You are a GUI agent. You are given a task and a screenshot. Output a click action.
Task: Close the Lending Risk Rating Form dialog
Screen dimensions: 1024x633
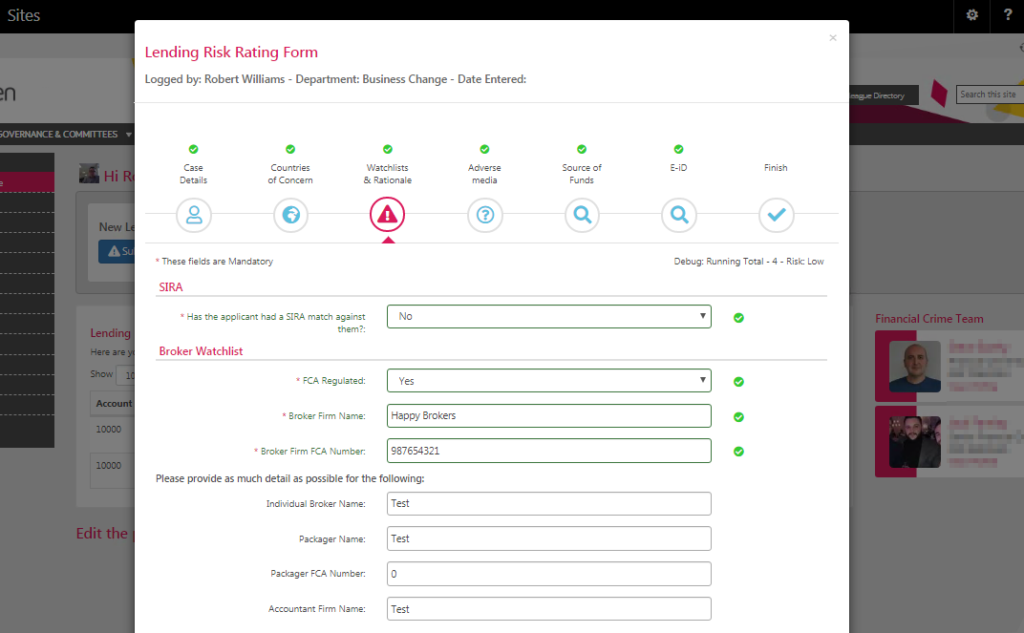pyautogui.click(x=833, y=38)
